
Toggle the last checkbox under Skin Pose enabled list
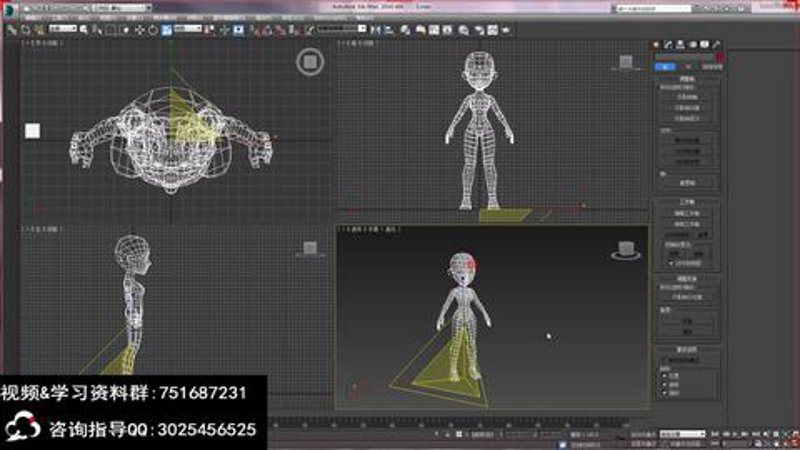(664, 393)
